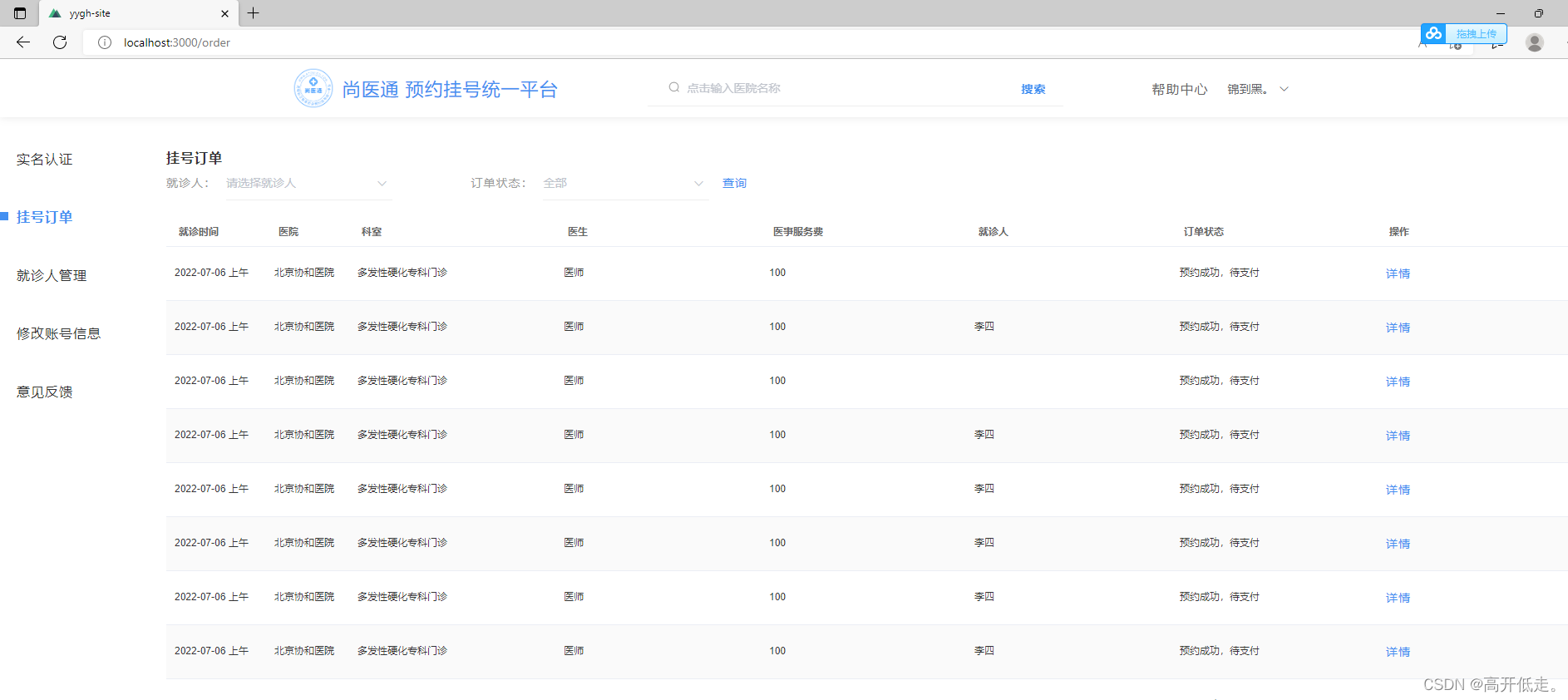This screenshot has width=1568, height=700.
Task: Reload the page with refresh icon
Action: [60, 42]
